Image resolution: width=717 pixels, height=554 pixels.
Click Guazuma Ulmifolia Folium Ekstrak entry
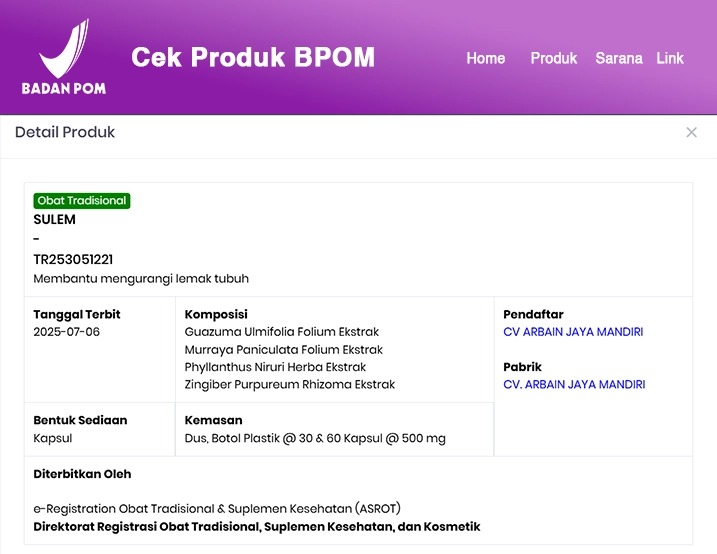tap(282, 332)
